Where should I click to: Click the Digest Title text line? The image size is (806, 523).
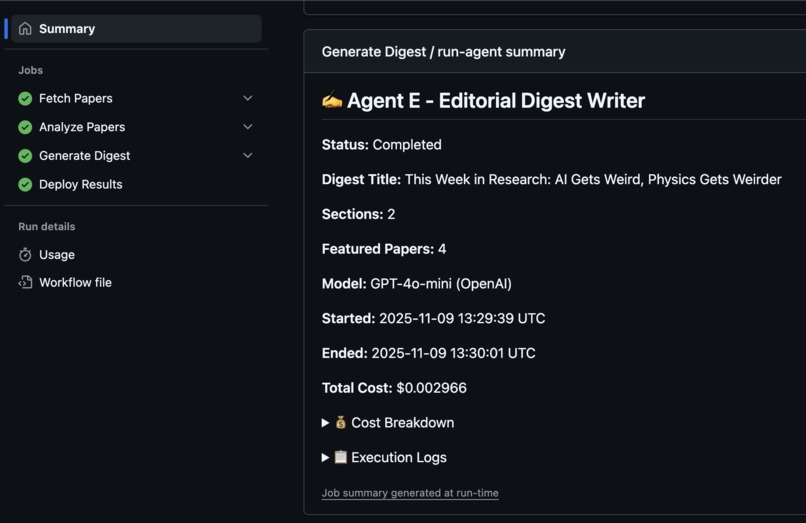click(552, 179)
